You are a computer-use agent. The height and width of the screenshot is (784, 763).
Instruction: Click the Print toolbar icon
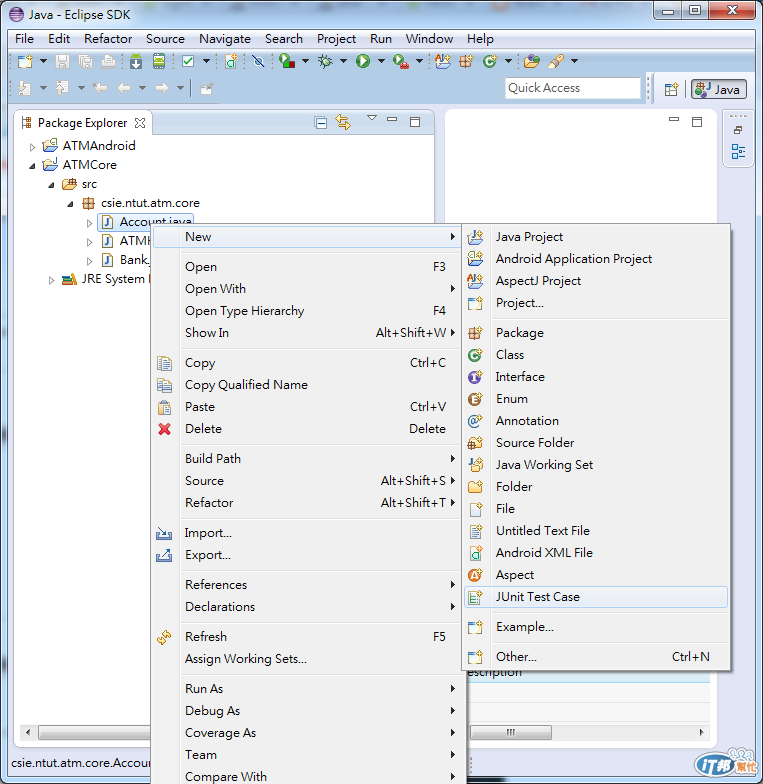(x=108, y=61)
